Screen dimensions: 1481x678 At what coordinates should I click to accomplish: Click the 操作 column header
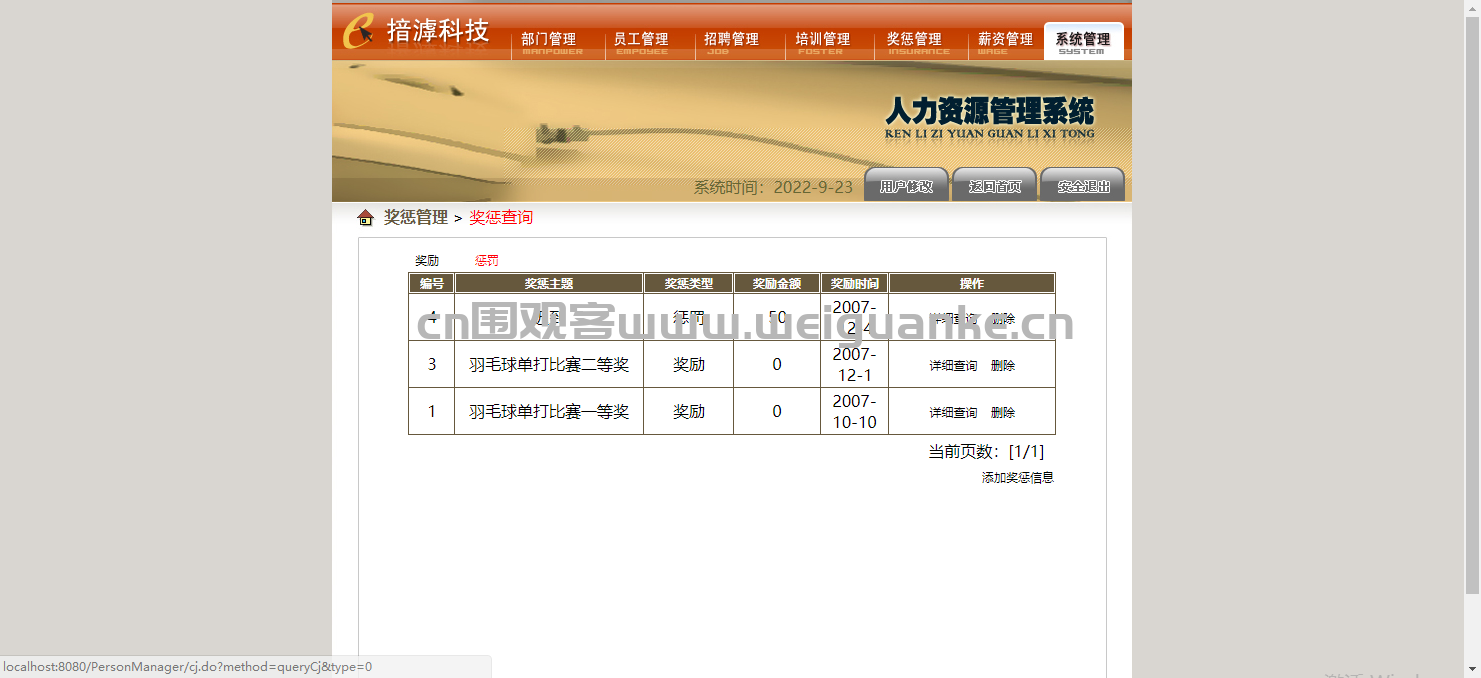tap(972, 284)
